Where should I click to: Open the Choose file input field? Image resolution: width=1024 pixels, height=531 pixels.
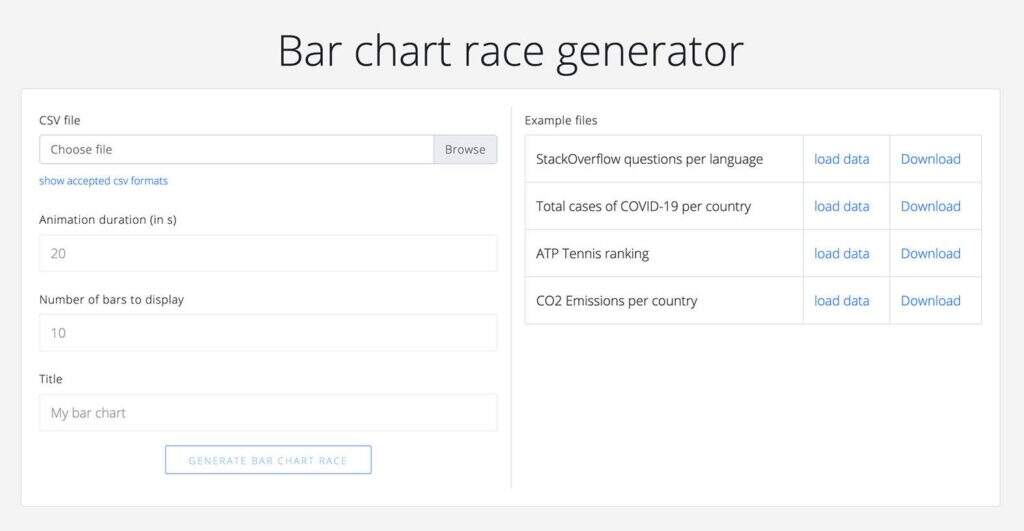pos(236,150)
